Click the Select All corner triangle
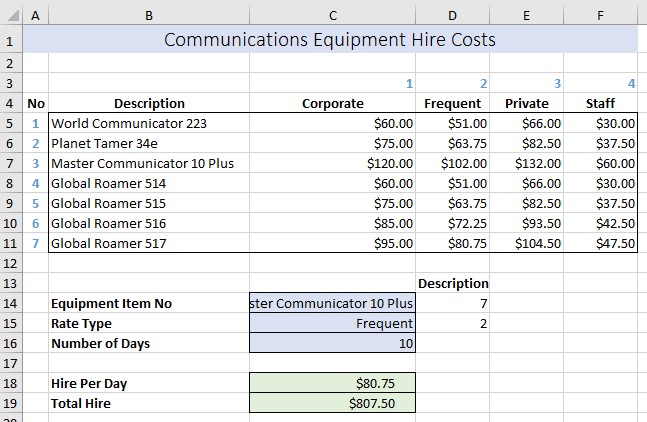 [12, 15]
